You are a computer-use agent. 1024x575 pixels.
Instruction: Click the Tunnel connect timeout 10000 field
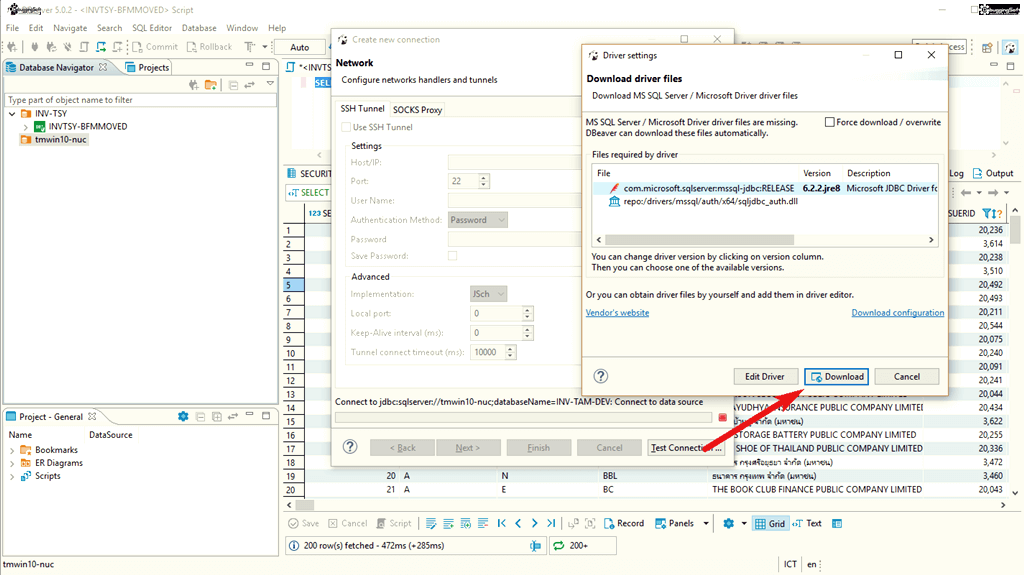click(x=487, y=352)
